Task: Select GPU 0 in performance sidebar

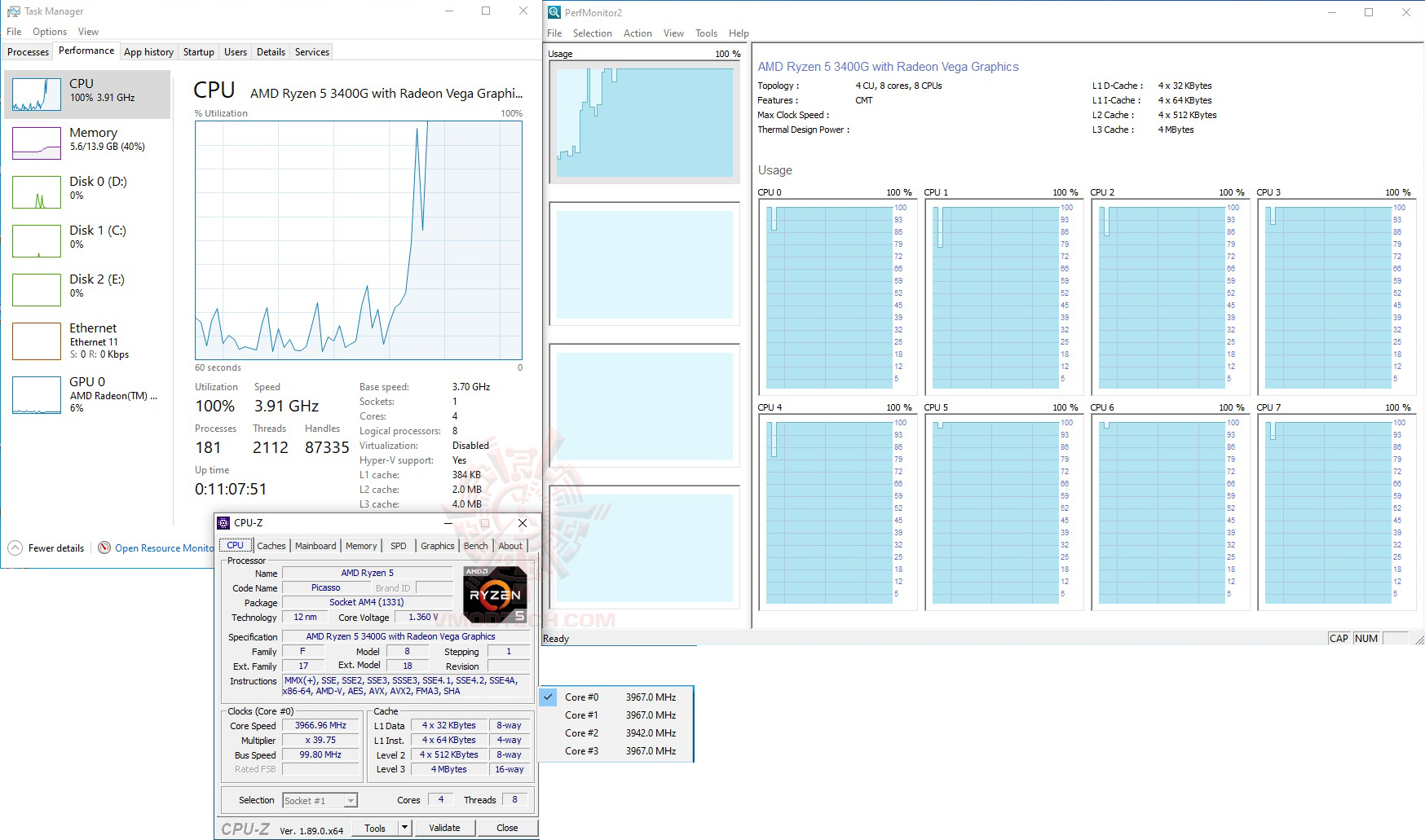Action: pyautogui.click(x=87, y=394)
